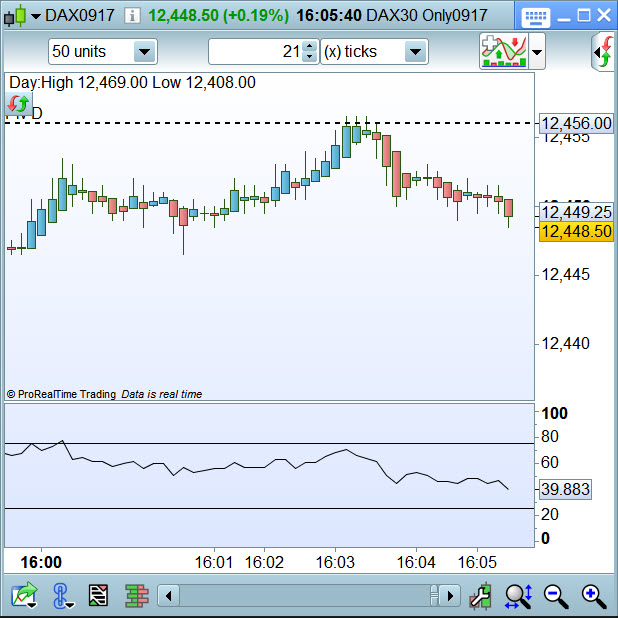Screen dimensions: 618x618
Task: Click the left scroll arrow of chart scrollbar
Action: tap(169, 596)
